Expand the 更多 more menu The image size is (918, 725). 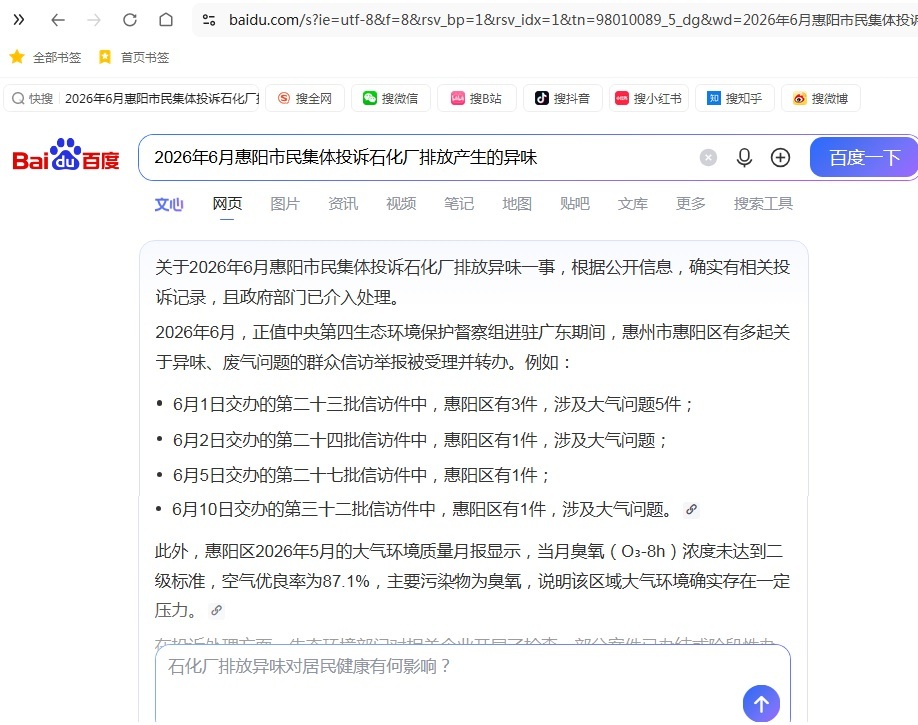tap(691, 204)
